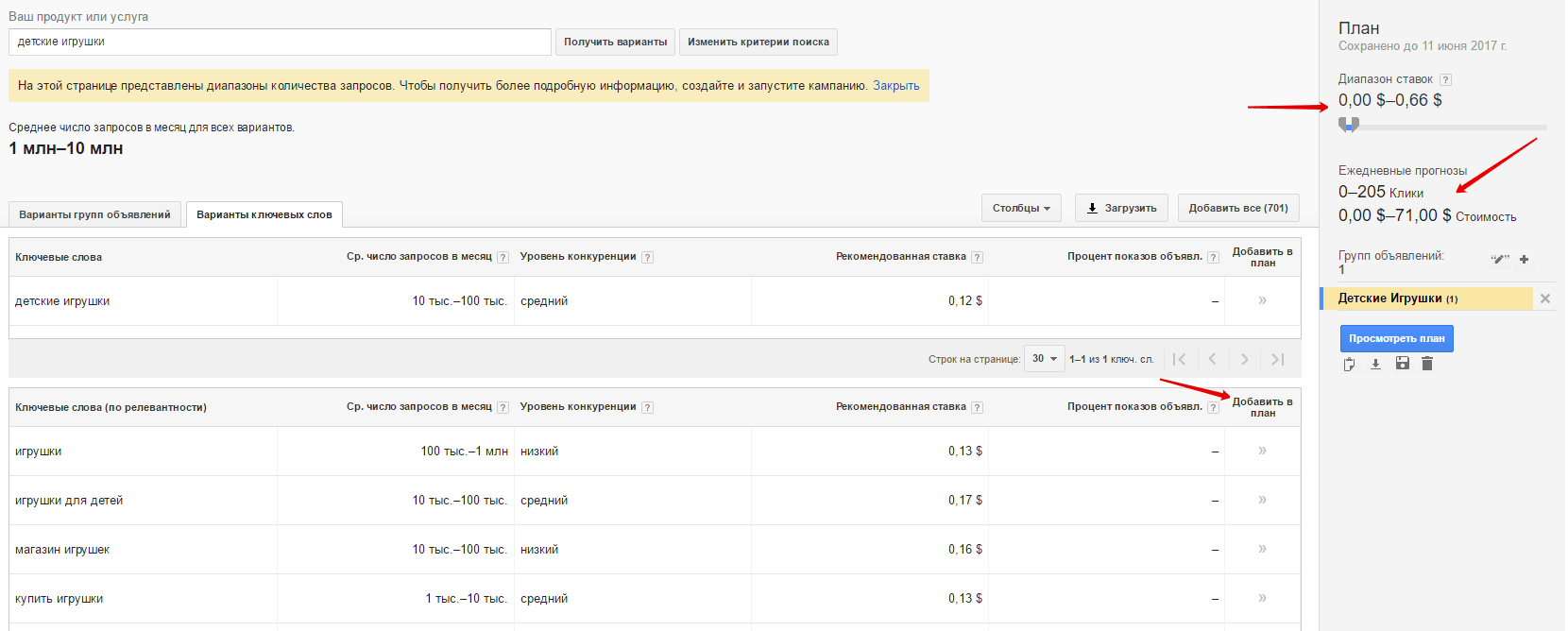The width and height of the screenshot is (1568, 631).
Task: Click the plus icon to add ad group
Action: (1524, 259)
